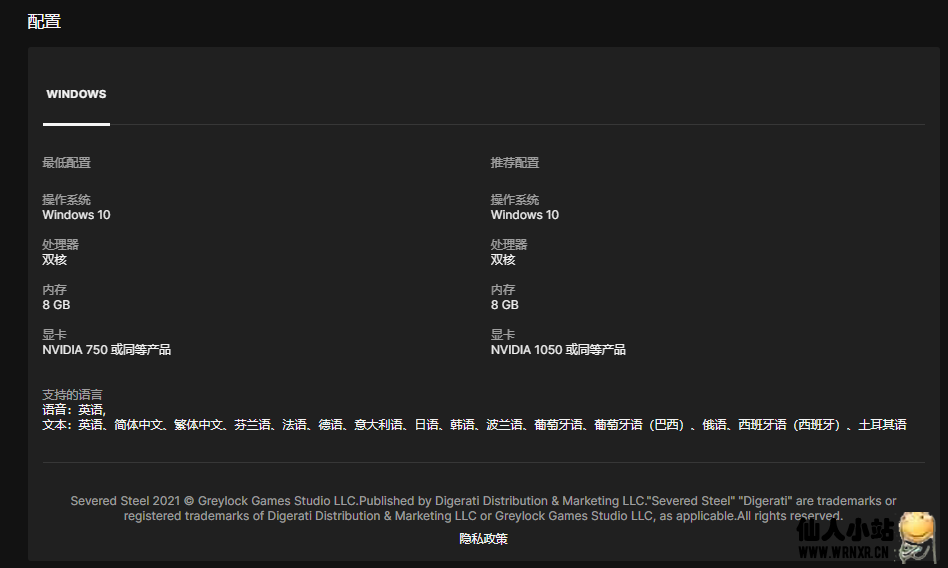Click the 双核 processor value under 推荐配置

(502, 260)
